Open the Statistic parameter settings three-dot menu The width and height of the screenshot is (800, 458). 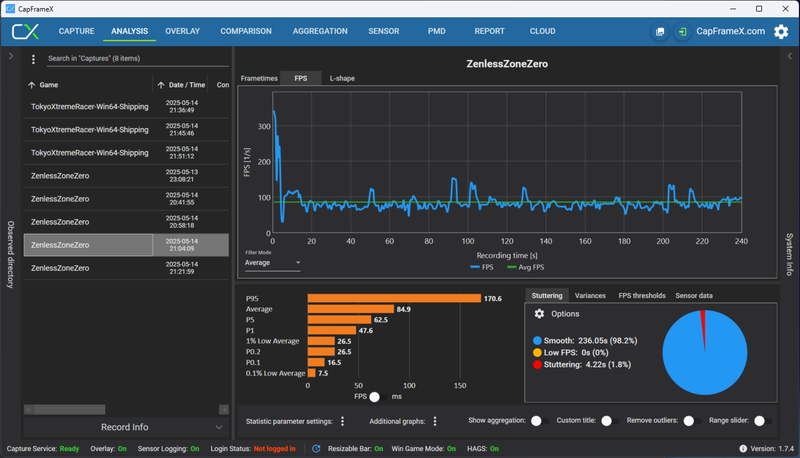pos(342,421)
